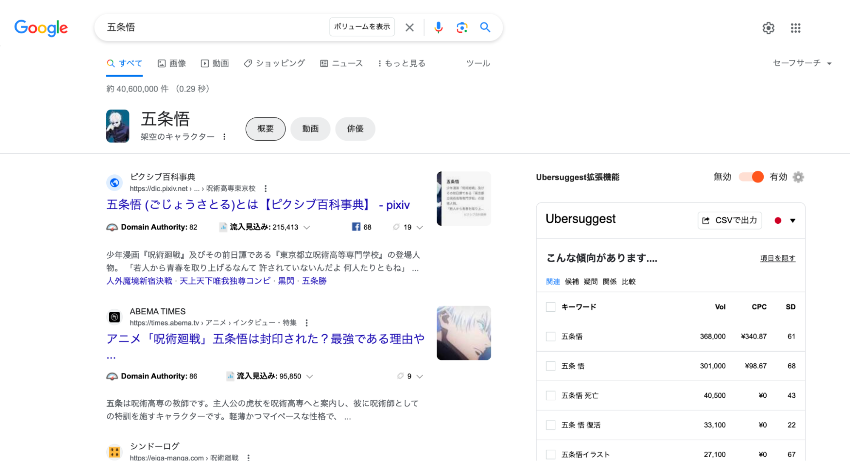
Task: Switch to 画像 tab
Action: 172,63
